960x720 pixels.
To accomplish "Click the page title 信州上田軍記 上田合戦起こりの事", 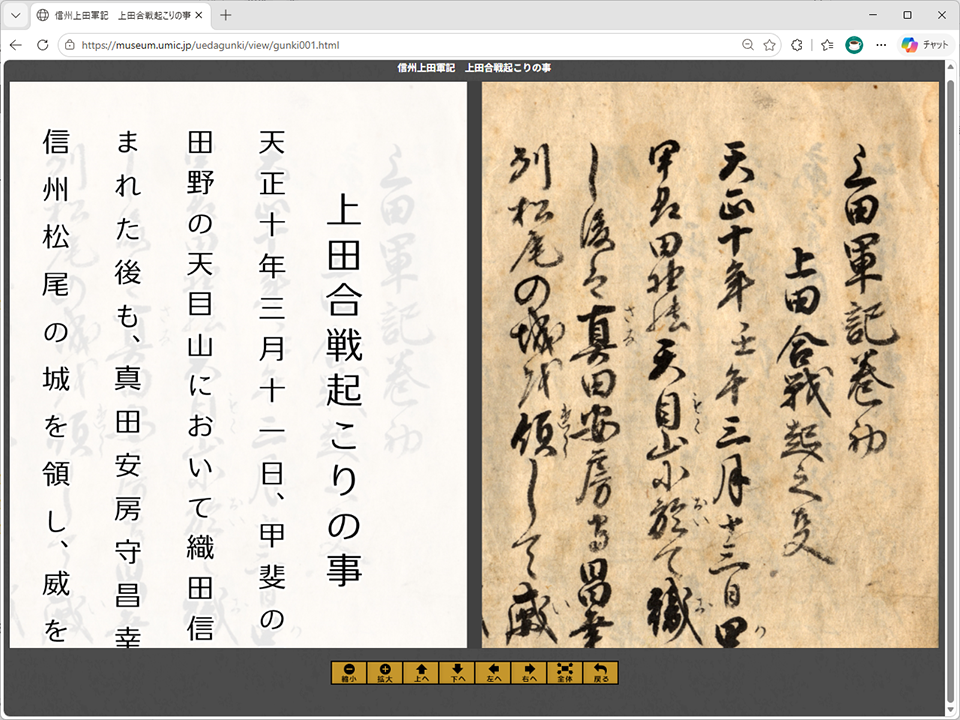I will tap(474, 68).
